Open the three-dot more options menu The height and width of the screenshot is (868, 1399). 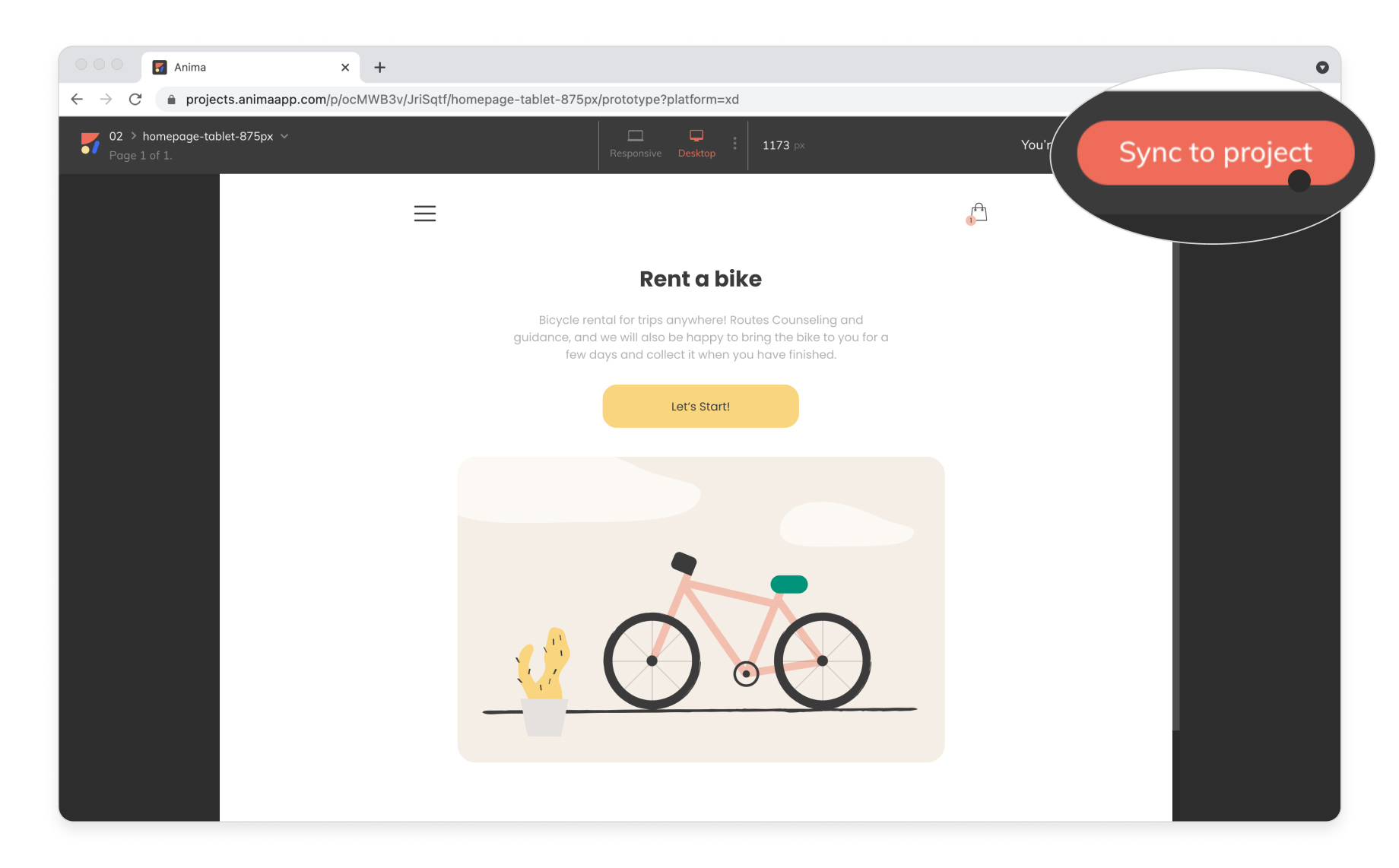click(x=734, y=144)
